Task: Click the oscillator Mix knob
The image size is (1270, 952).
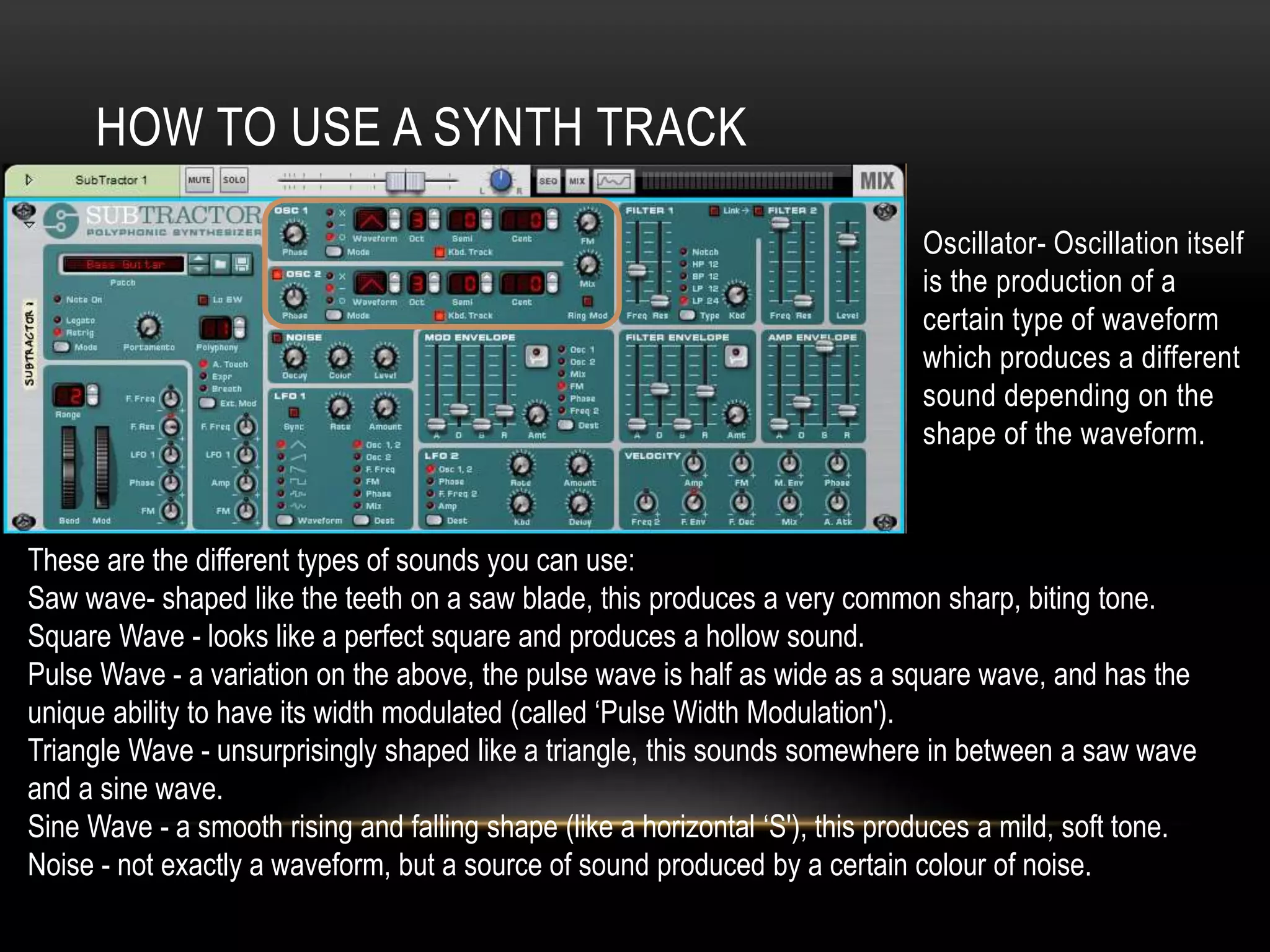Action: click(x=587, y=265)
